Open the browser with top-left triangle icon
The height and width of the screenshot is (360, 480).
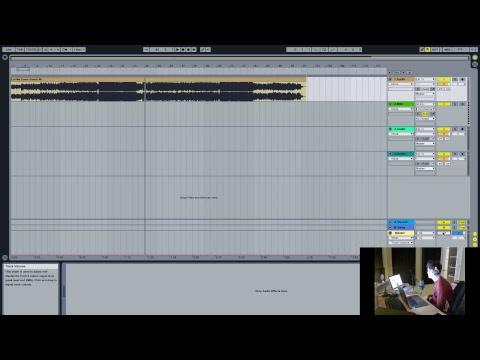[5, 57]
